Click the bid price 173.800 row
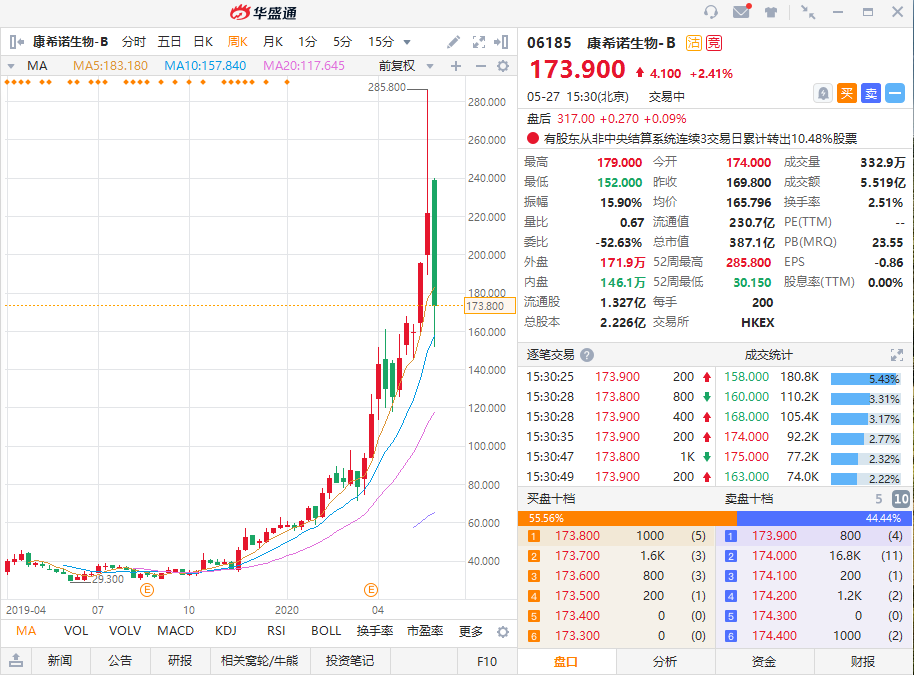Screen dimensions: 914x675 click(x=617, y=536)
